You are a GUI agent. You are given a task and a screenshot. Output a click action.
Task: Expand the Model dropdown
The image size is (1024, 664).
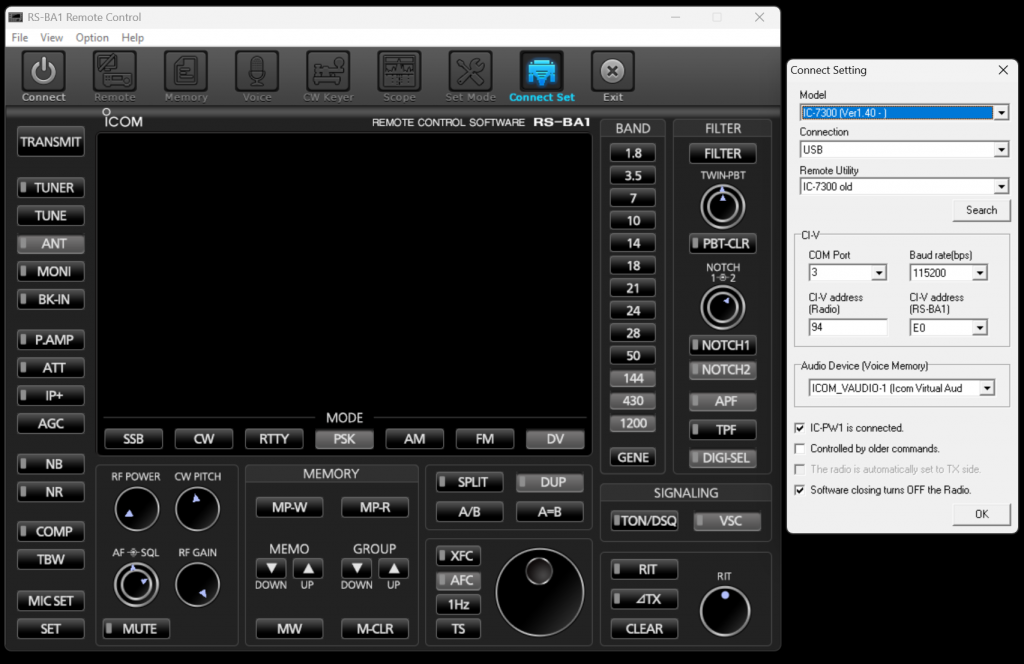point(1001,113)
